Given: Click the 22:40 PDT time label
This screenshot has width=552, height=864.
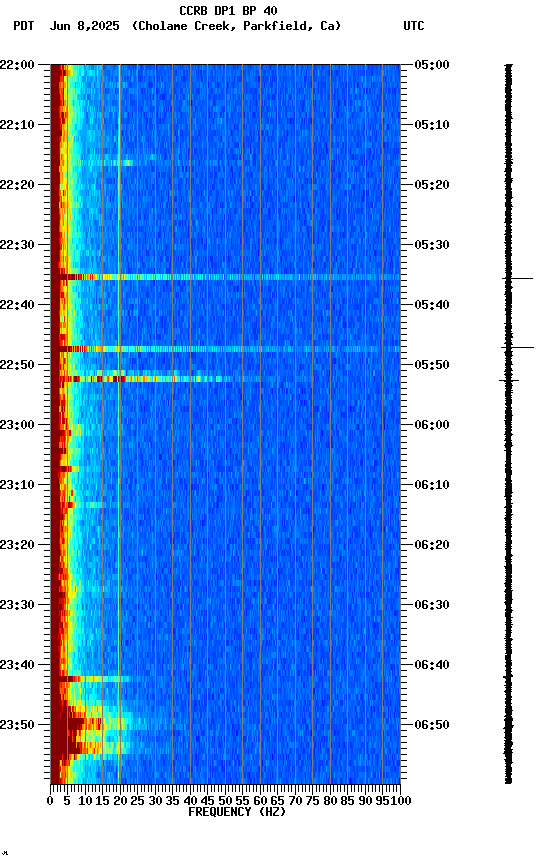Looking at the screenshot, I should click(x=17, y=305).
